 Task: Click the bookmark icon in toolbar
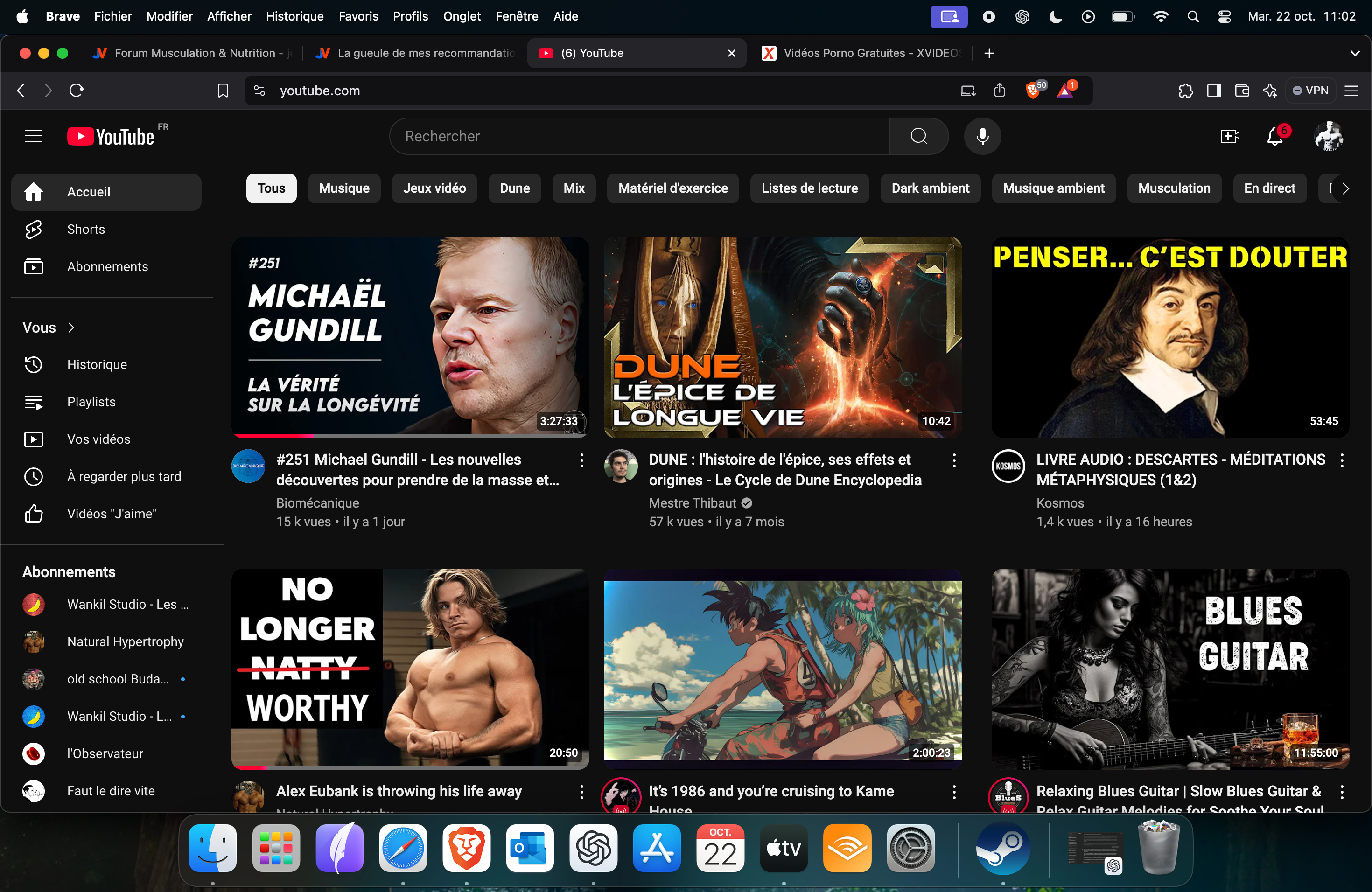pyautogui.click(x=223, y=91)
